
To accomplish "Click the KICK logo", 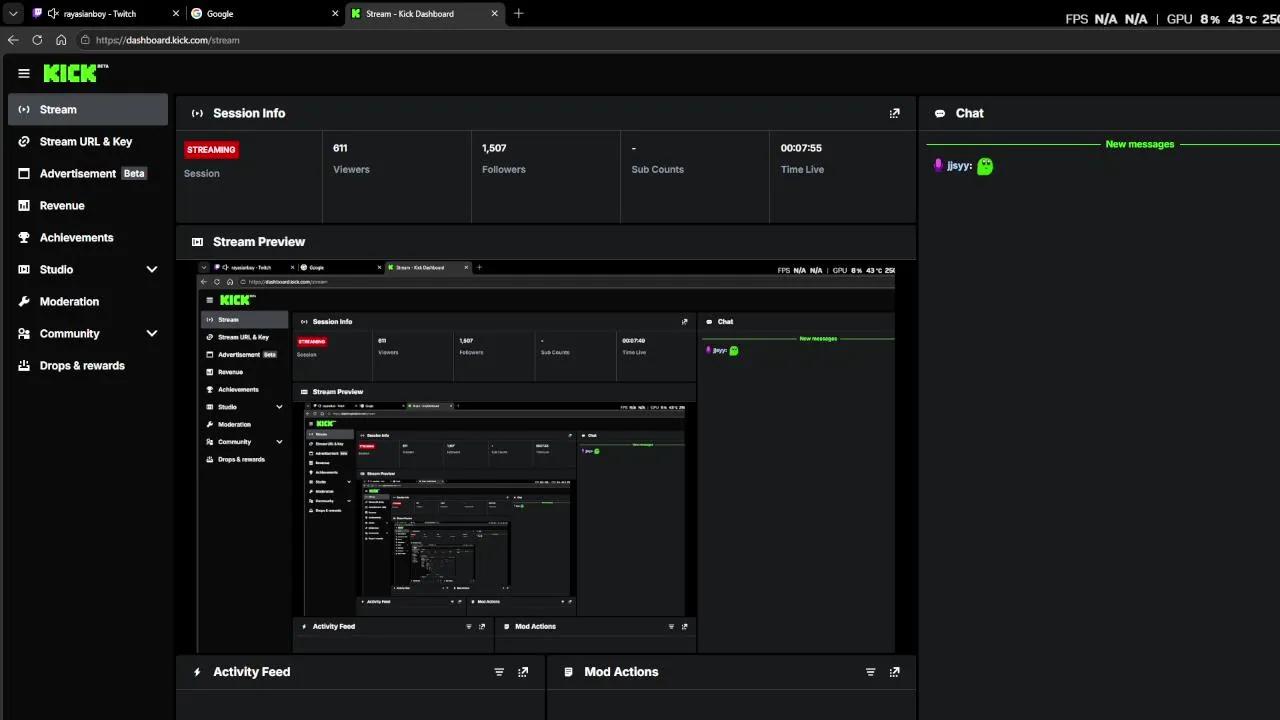I will [x=76, y=73].
